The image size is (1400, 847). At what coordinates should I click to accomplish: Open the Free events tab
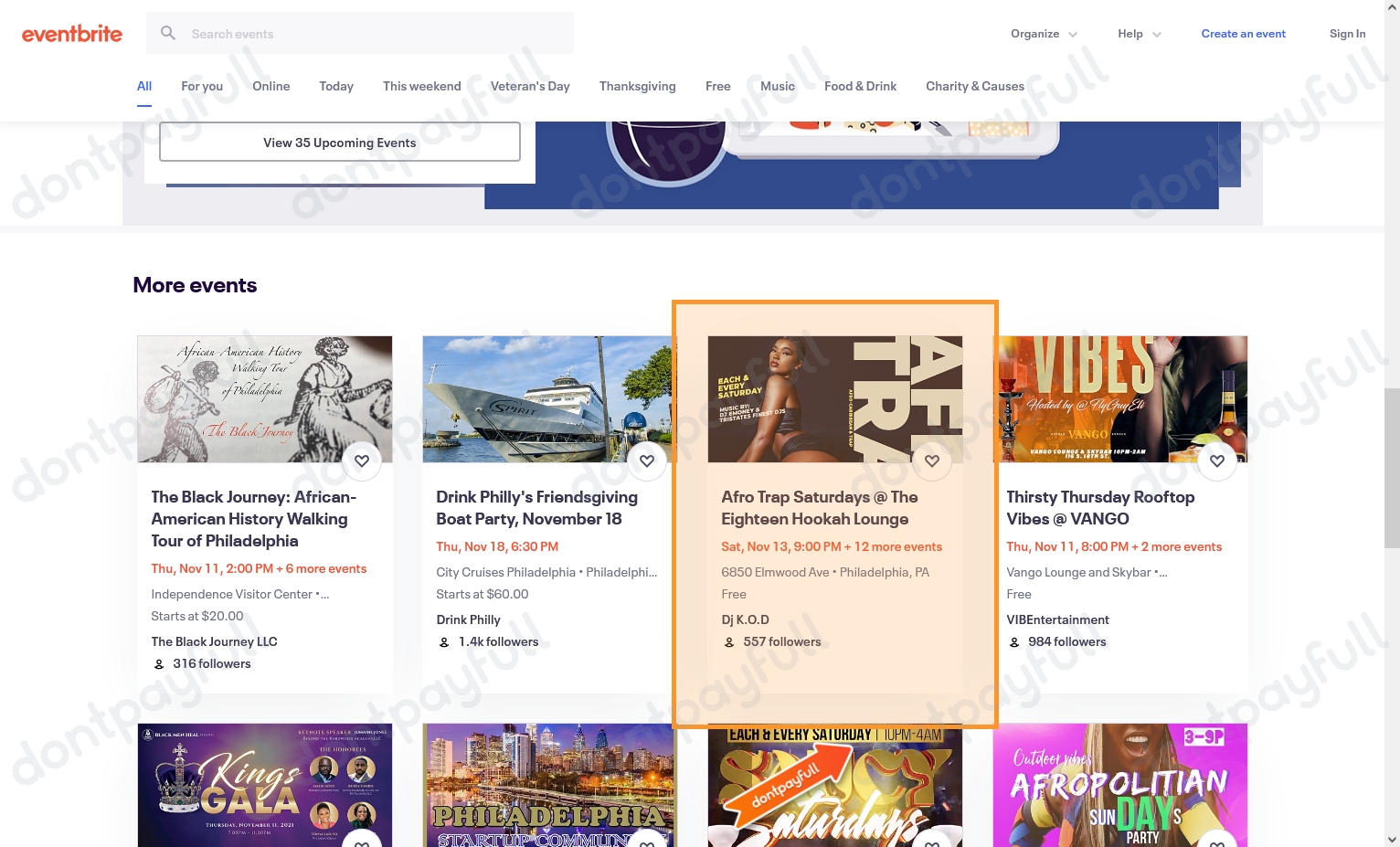click(x=717, y=86)
